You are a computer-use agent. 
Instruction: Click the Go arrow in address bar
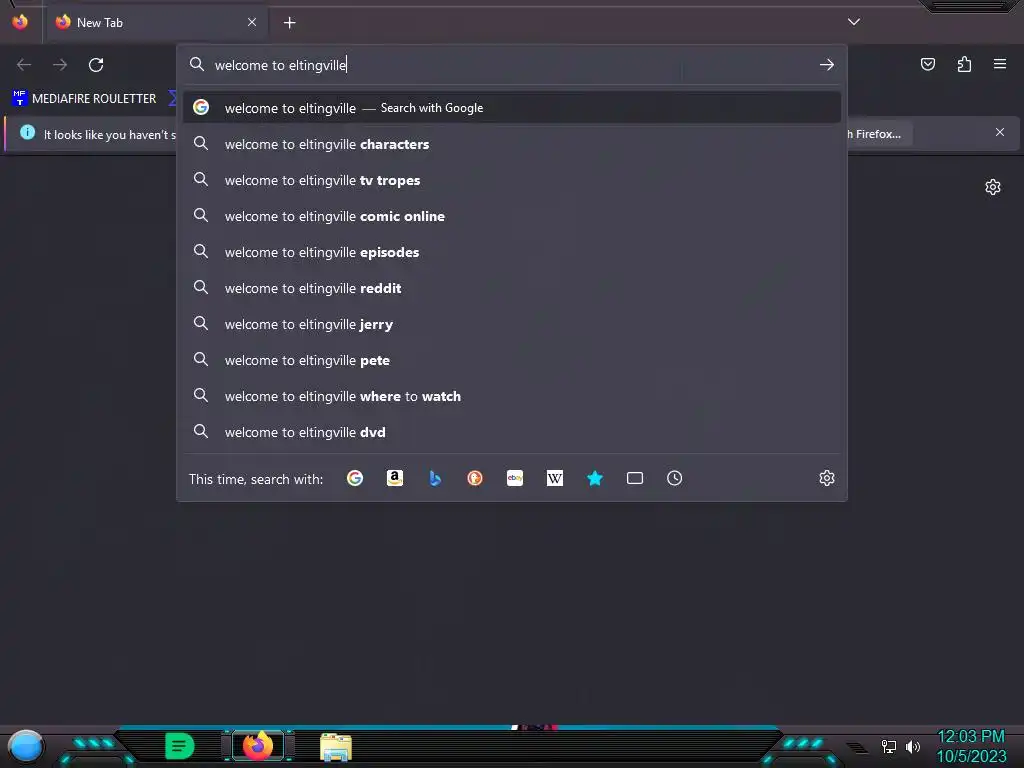point(827,65)
